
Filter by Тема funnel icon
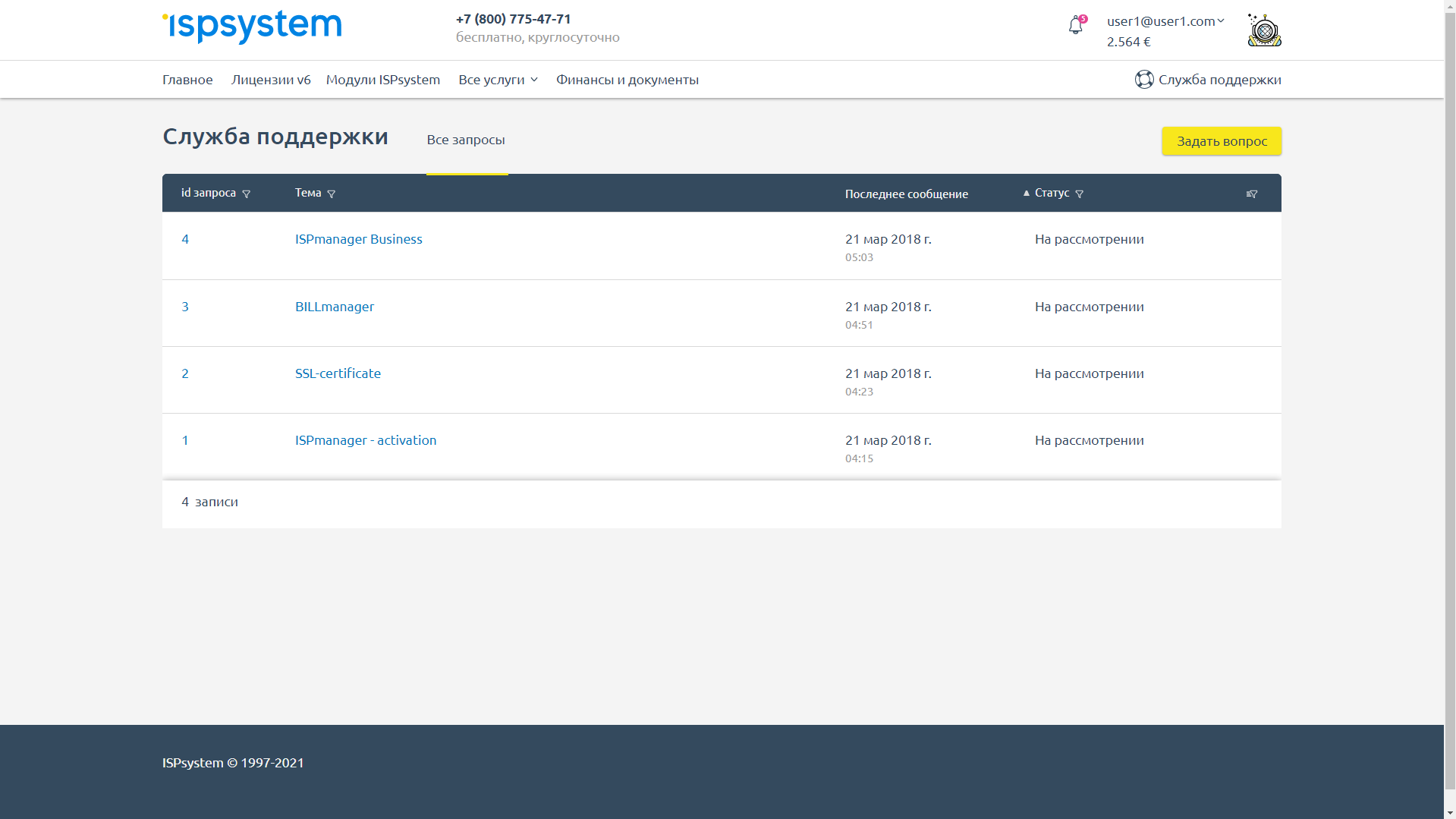(x=331, y=194)
